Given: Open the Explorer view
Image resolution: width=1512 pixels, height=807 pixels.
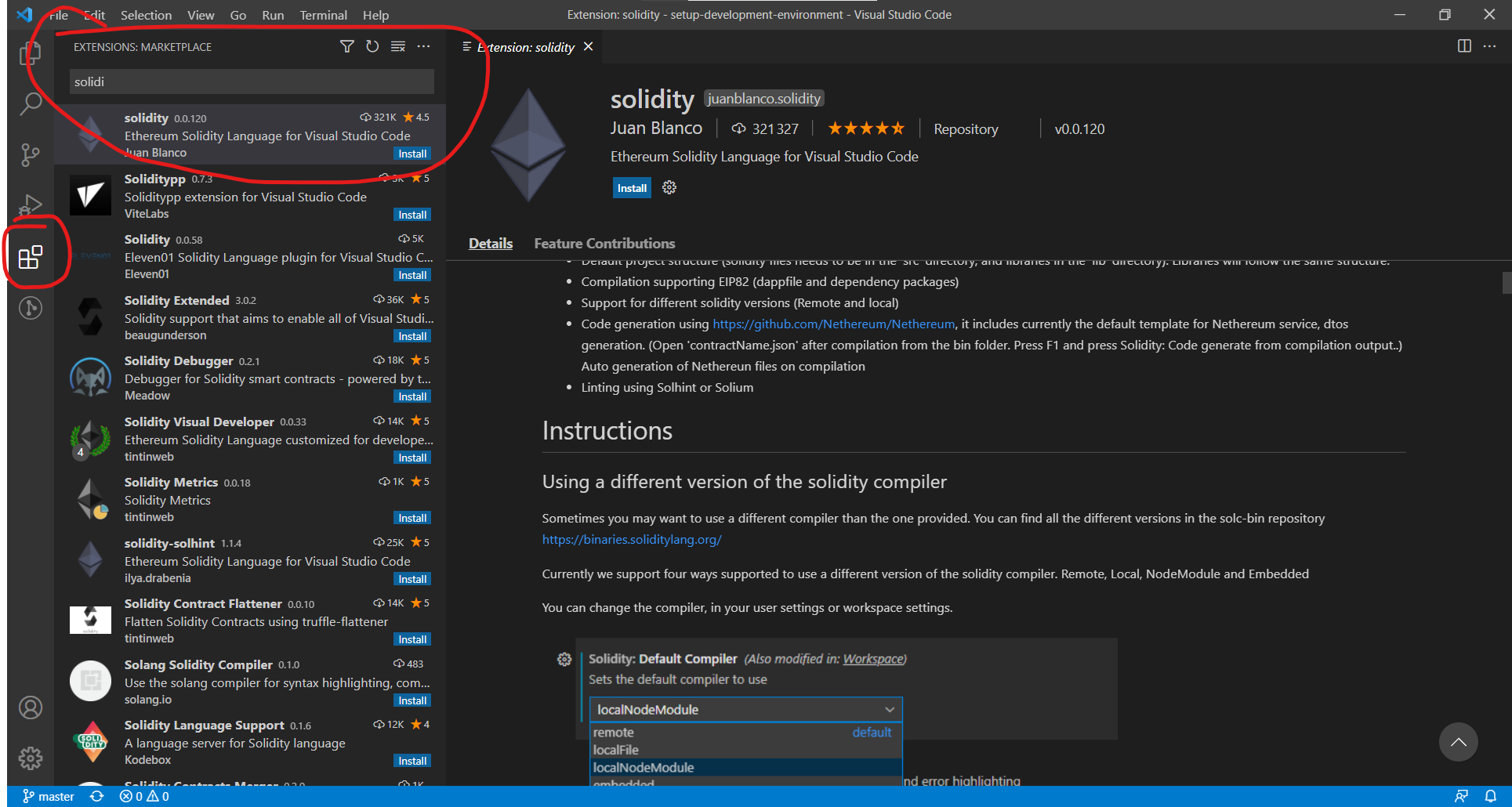Looking at the screenshot, I should coord(31,52).
